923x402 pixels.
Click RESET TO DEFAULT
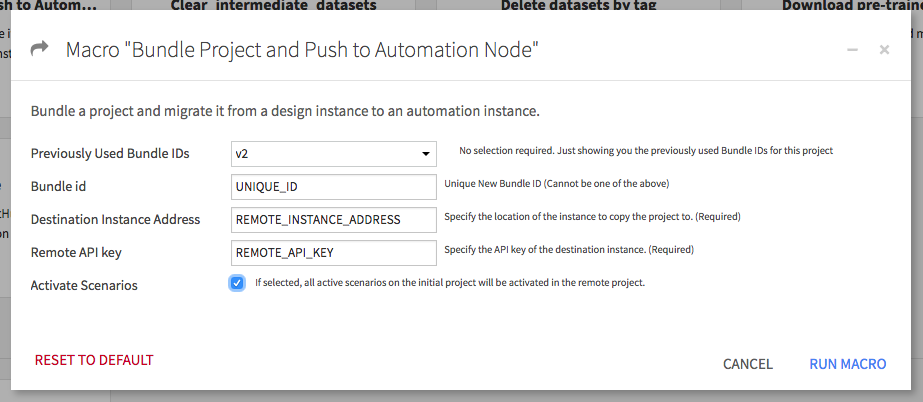(94, 360)
